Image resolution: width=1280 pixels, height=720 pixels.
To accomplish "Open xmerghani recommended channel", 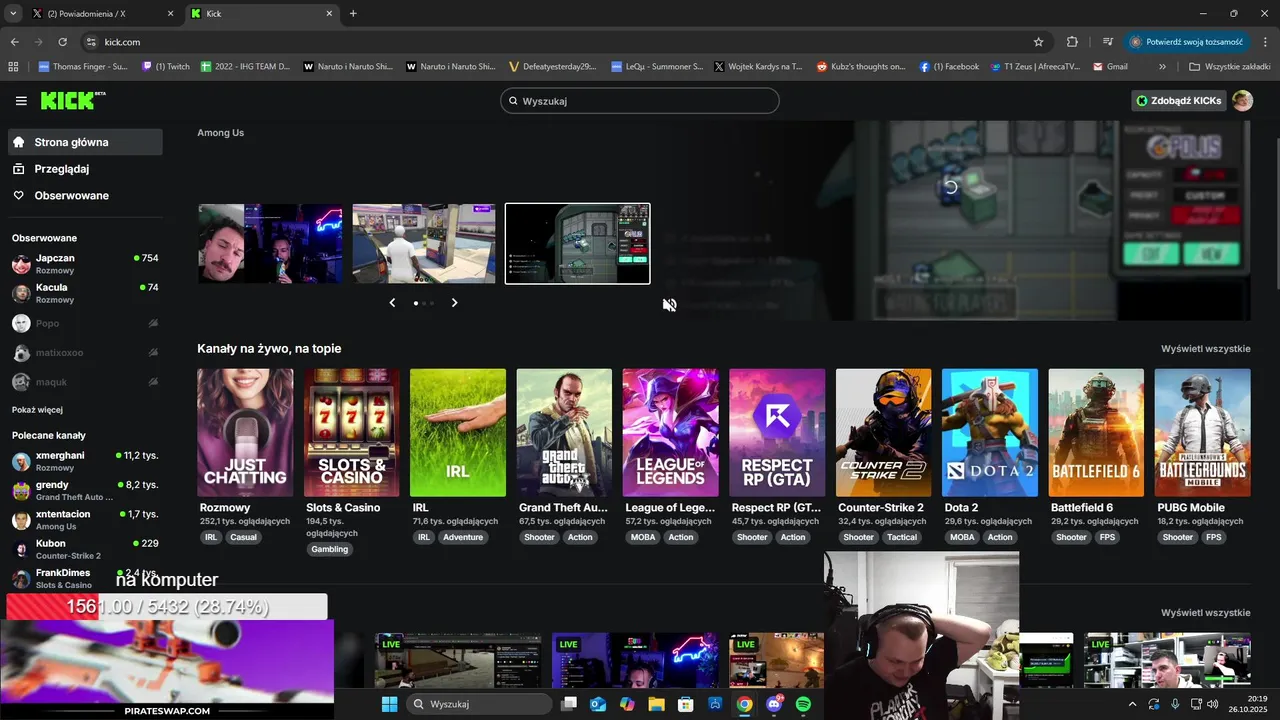I will pos(85,461).
